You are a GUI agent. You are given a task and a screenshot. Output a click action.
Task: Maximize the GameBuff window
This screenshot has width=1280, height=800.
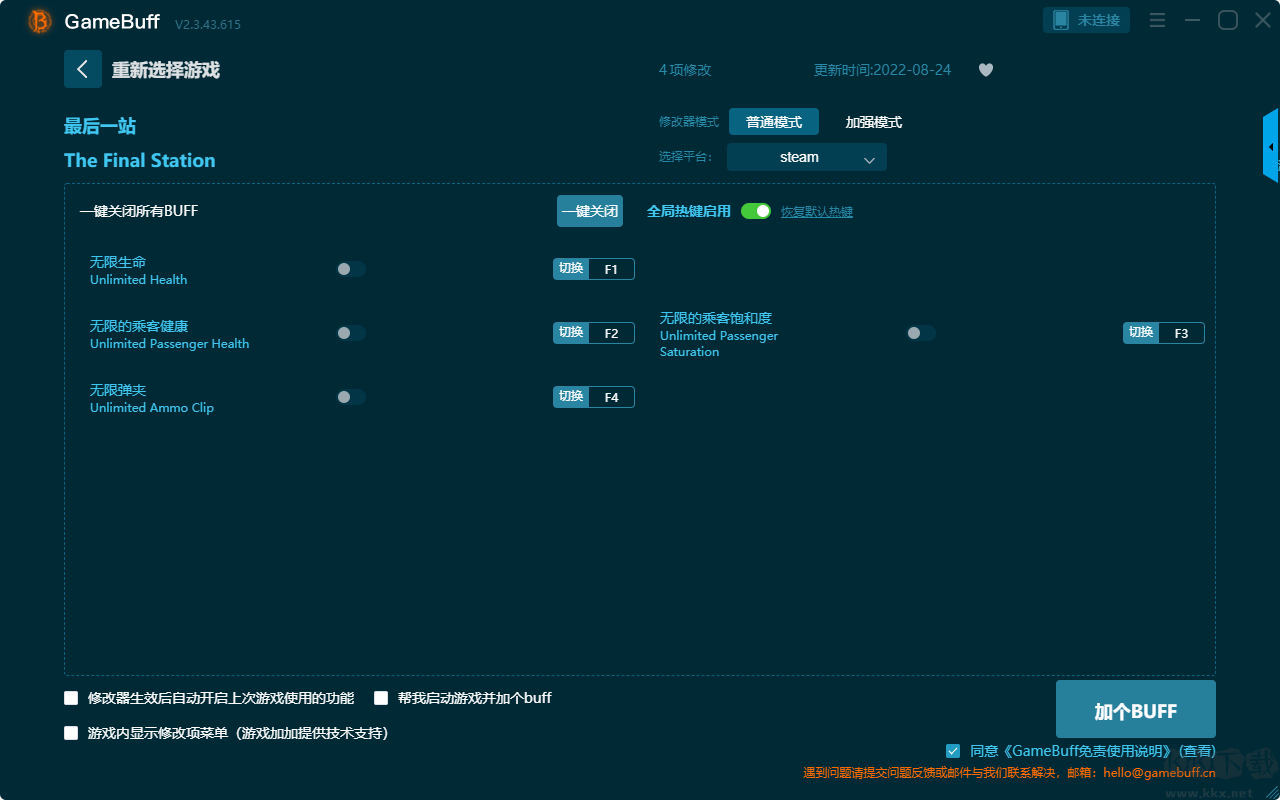point(1228,20)
